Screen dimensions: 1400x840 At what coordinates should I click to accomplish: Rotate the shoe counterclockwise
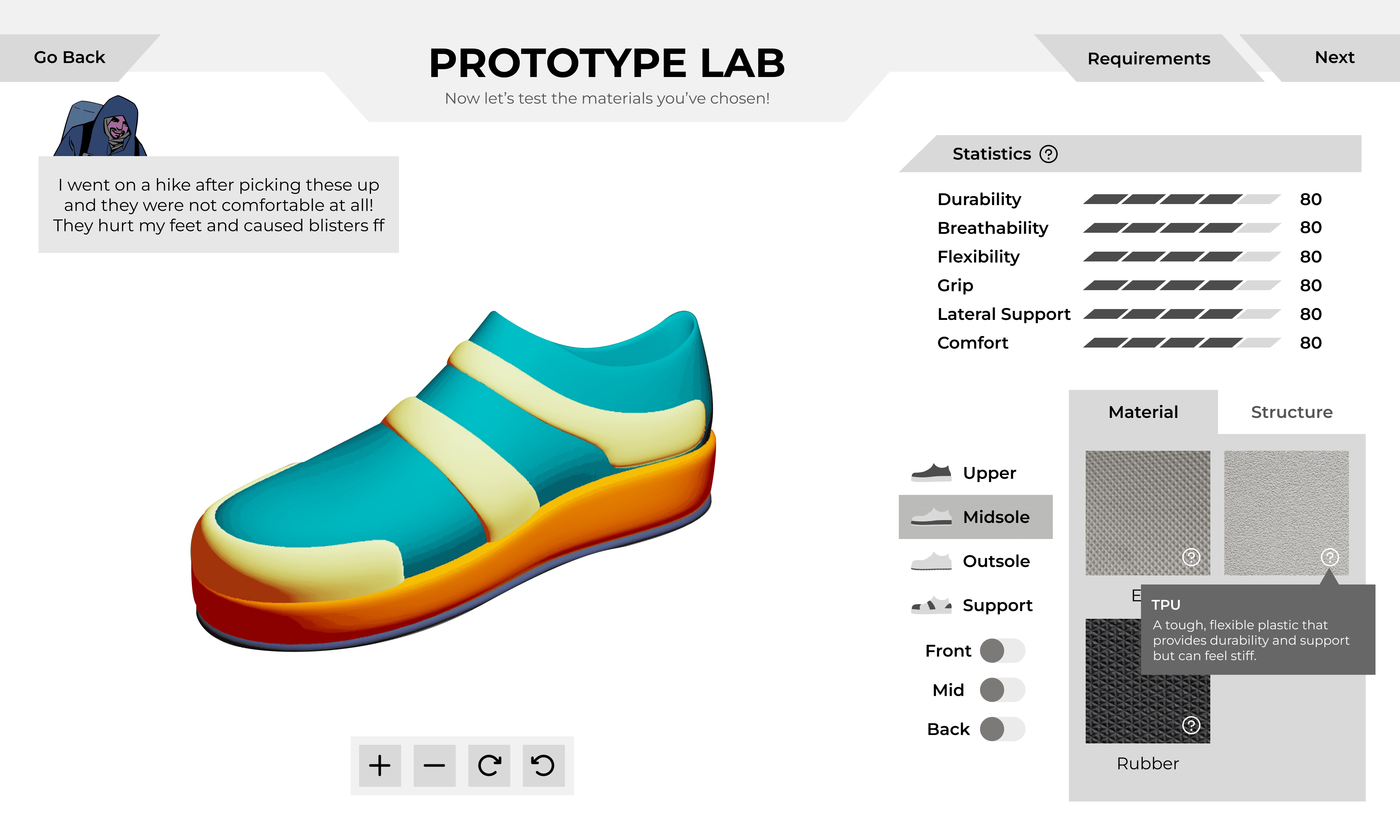(543, 765)
